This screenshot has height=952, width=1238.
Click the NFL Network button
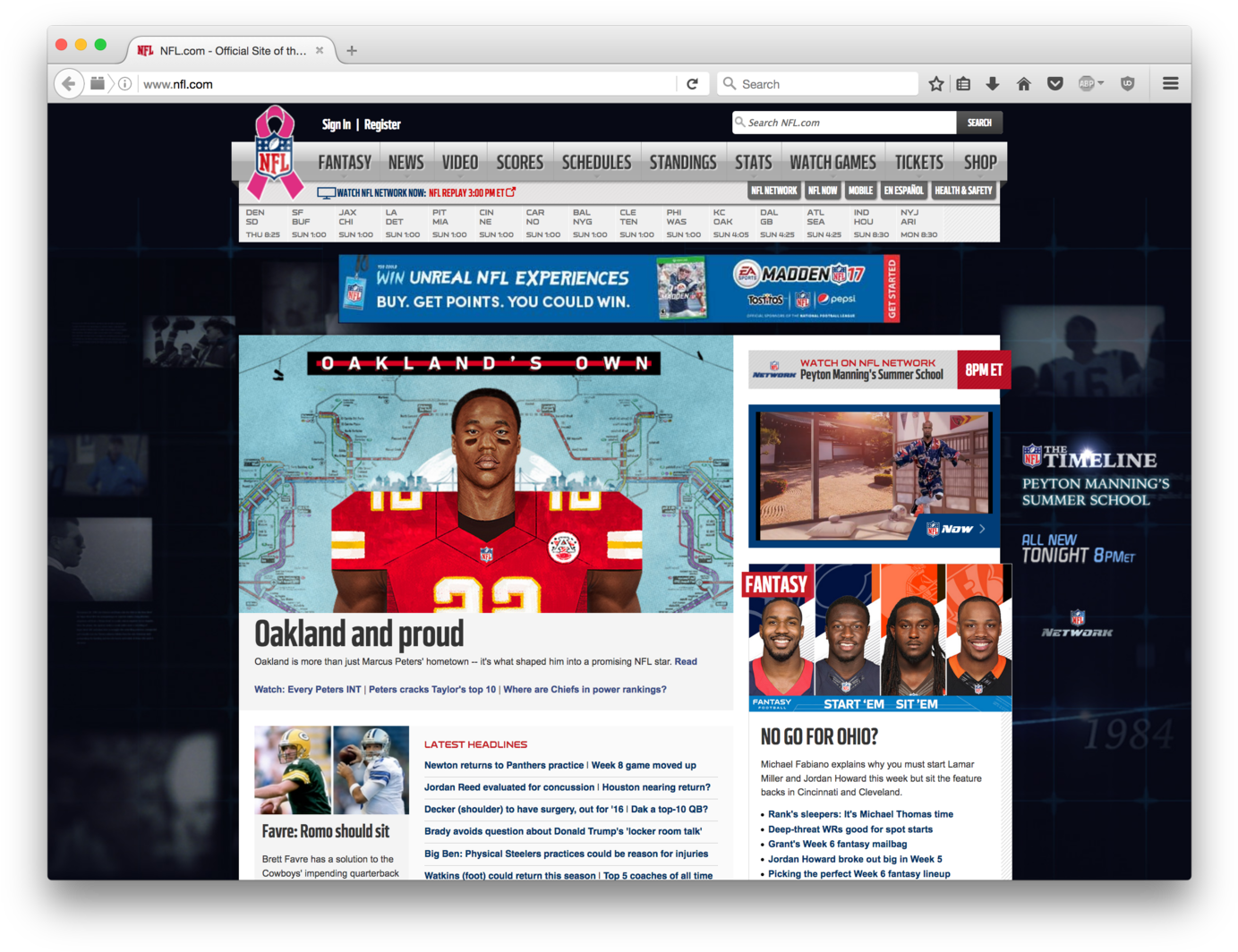tap(773, 191)
